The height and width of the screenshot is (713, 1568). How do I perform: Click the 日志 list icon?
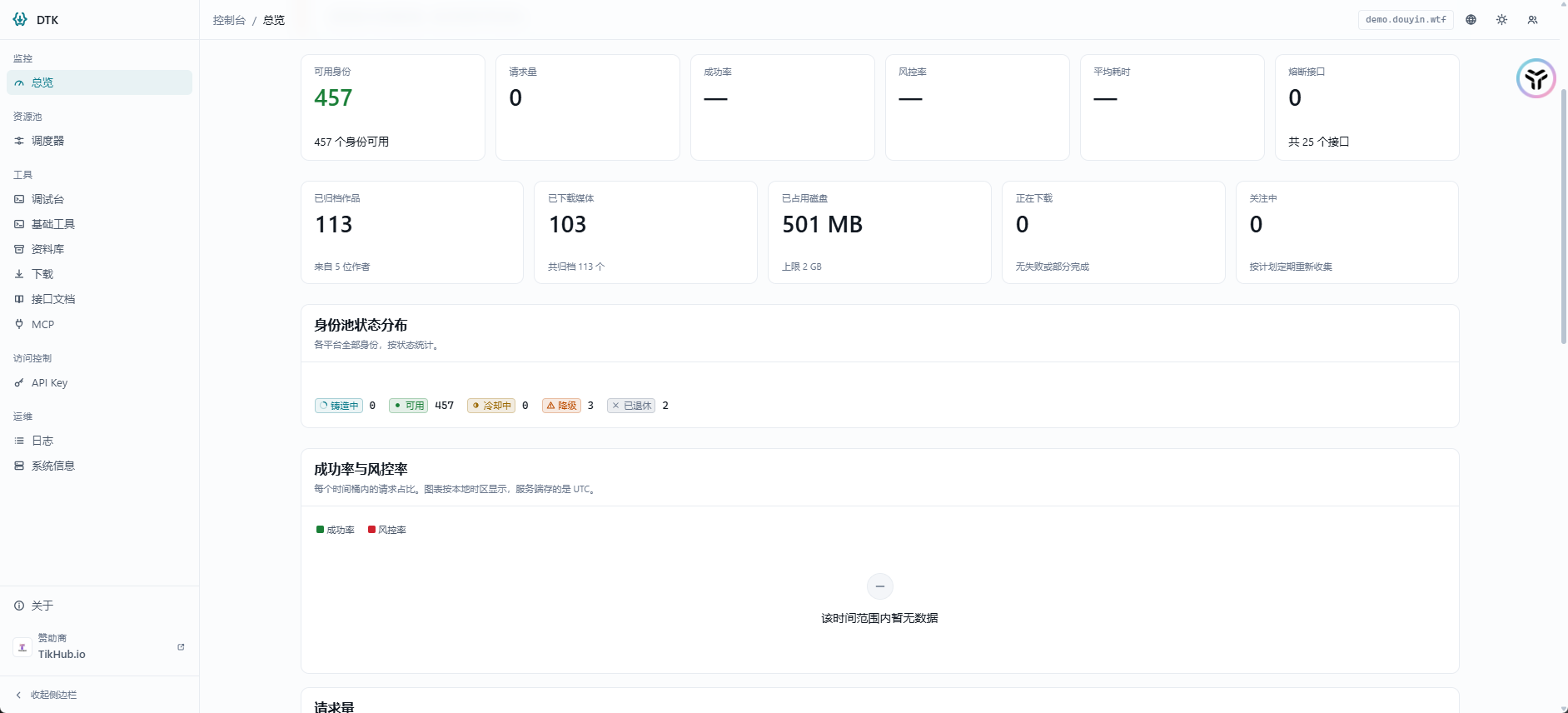tap(19, 441)
